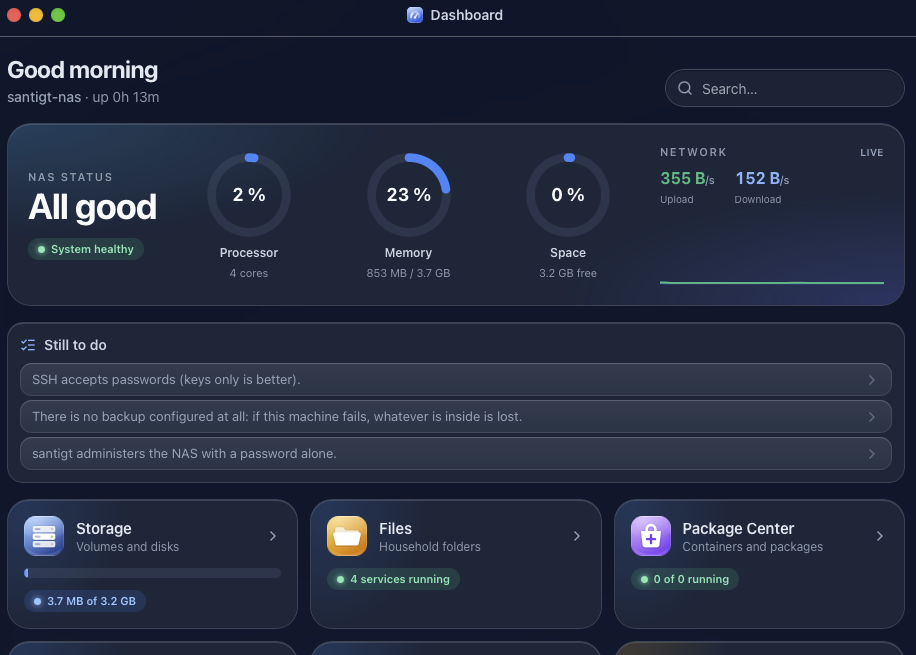Open Storage via its chevron arrow
The width and height of the screenshot is (916, 655).
[273, 536]
